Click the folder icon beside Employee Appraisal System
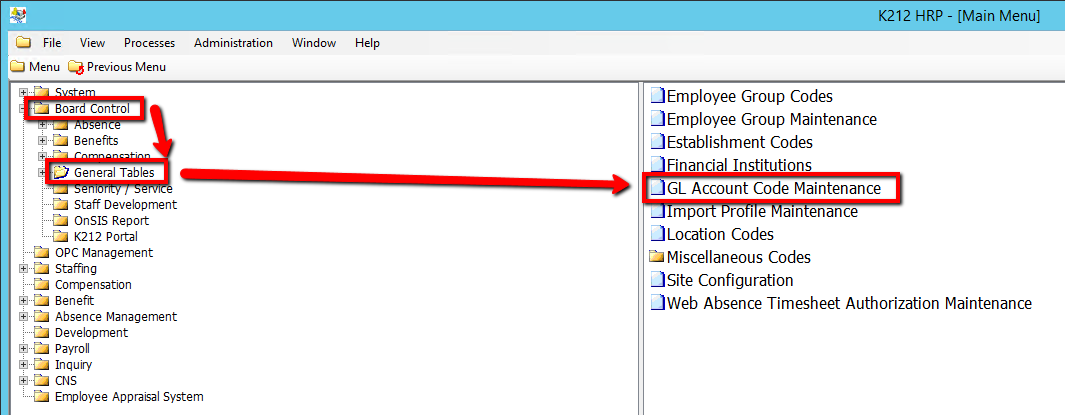Image resolution: width=1065 pixels, height=415 pixels. tap(41, 397)
